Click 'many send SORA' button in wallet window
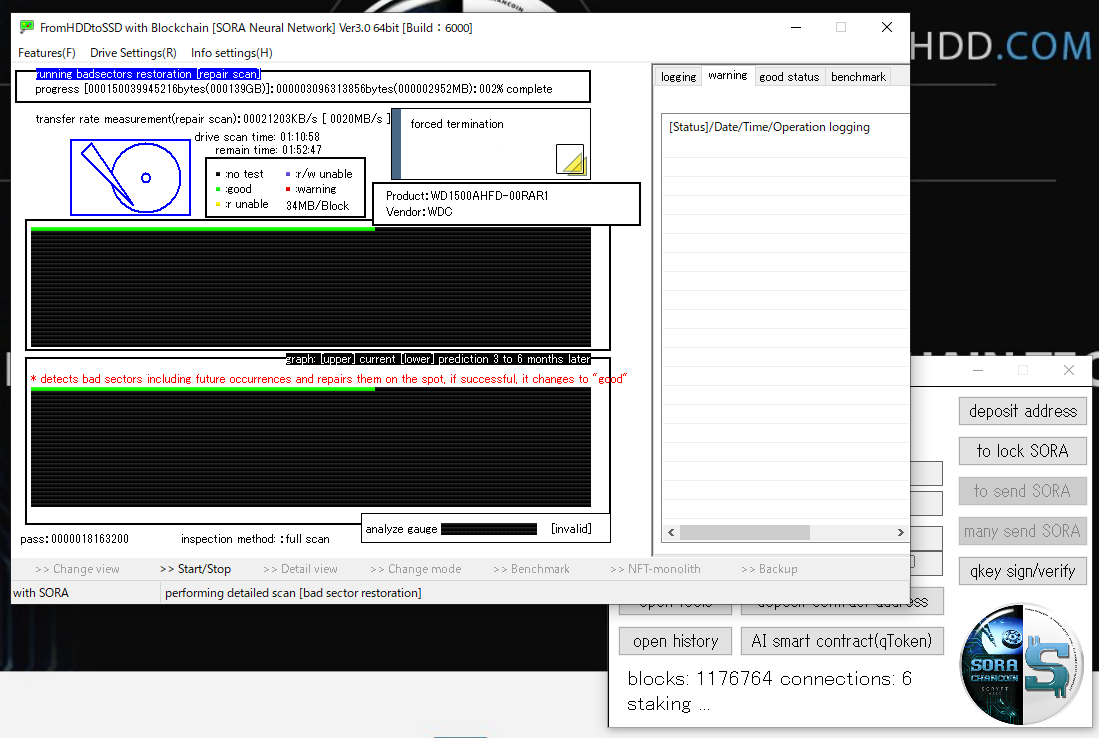 (x=1023, y=531)
